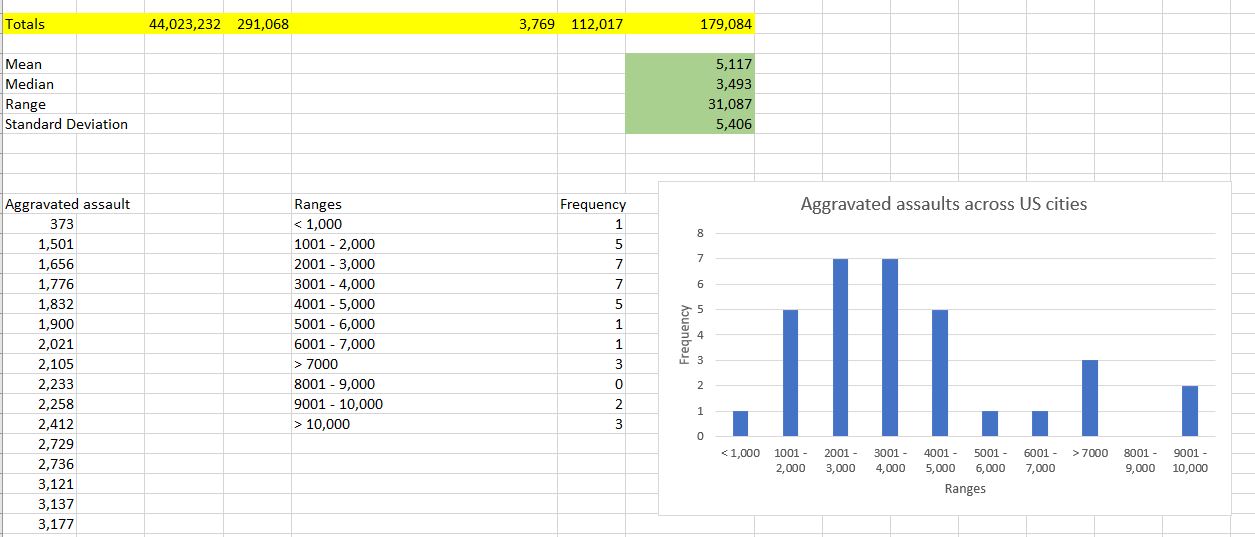Screen dimensions: 1255x537
Task: Select the vertical Frequency axis title
Action: point(685,331)
